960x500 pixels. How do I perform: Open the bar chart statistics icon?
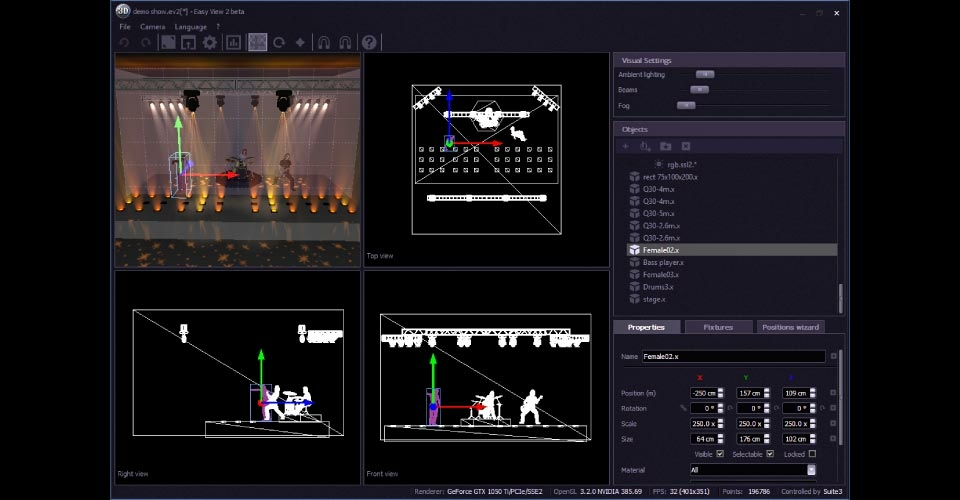(233, 42)
